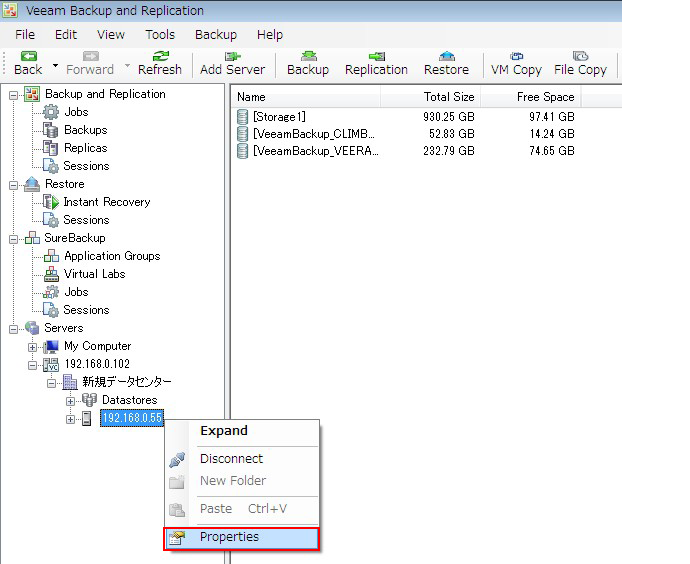The image size is (690, 564).
Task: Collapse the SureBackup tree node
Action: (x=14, y=240)
